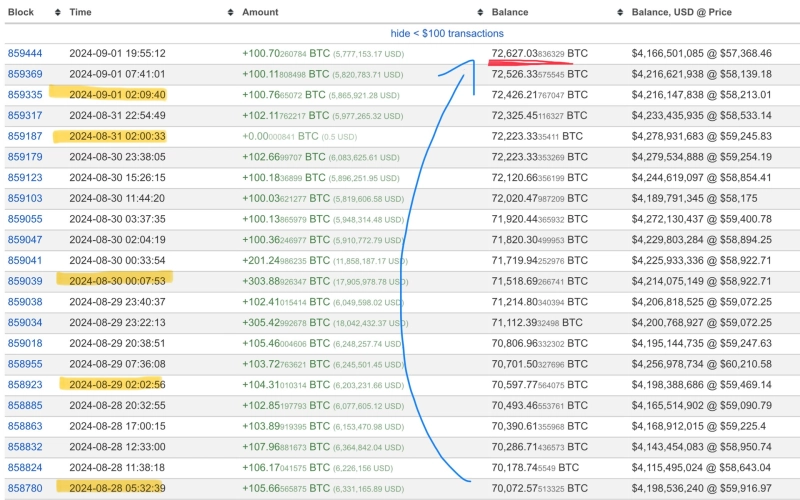Sort the table by Block column
The height and width of the screenshot is (500, 800).
click(x=22, y=12)
